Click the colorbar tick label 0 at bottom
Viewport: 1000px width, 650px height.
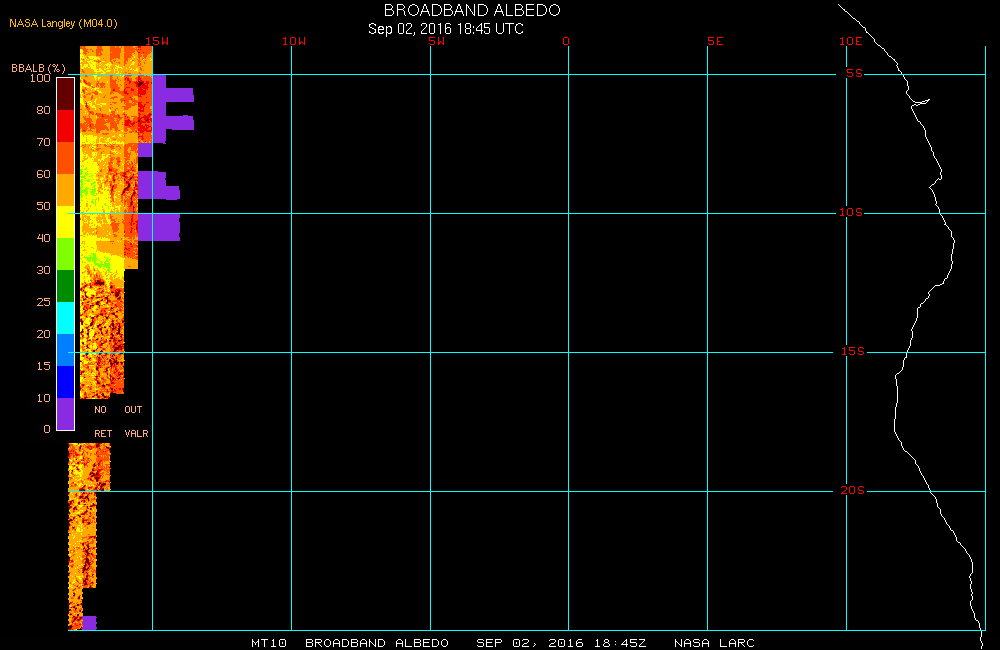tap(47, 429)
